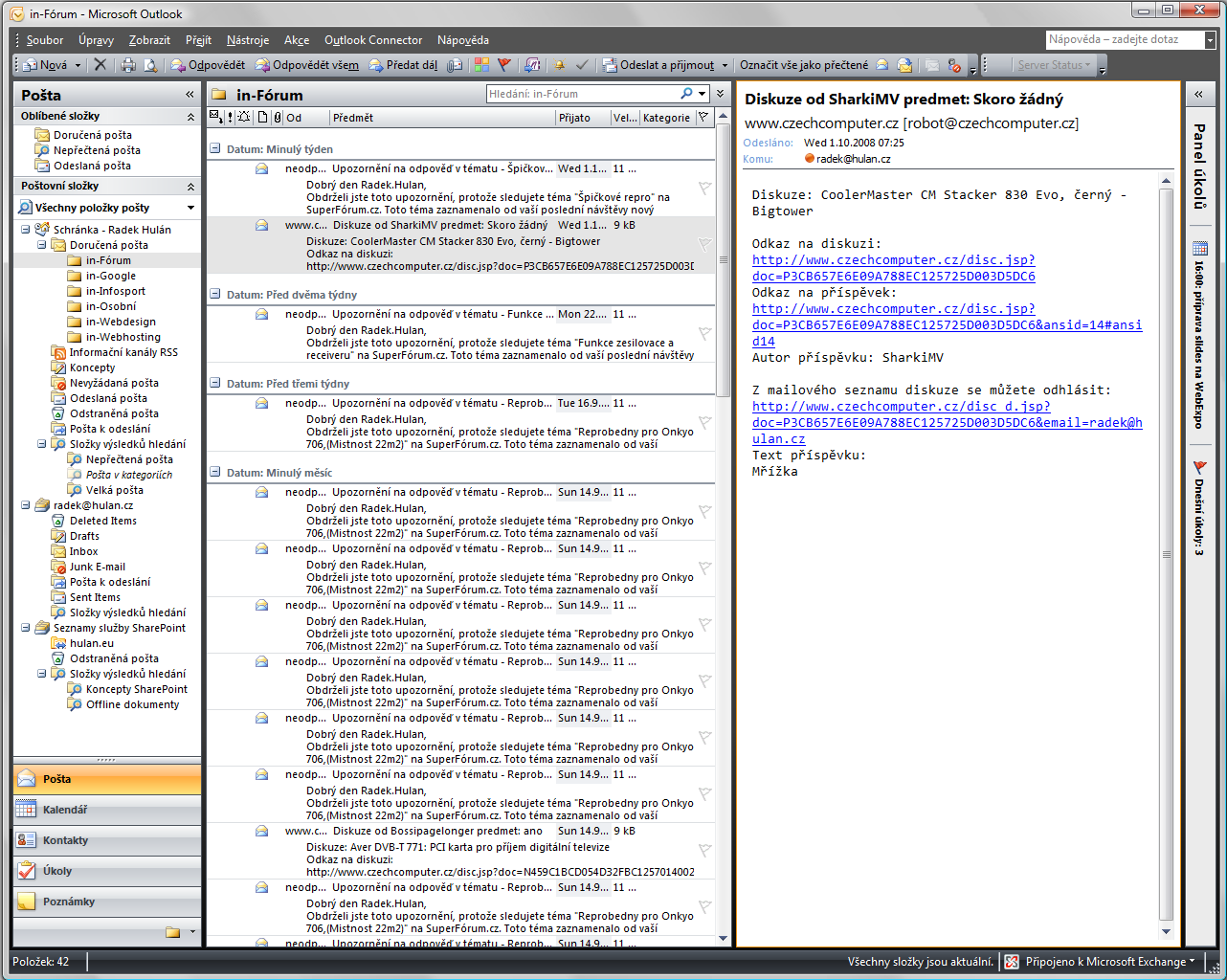The image size is (1227, 980).
Task: Sort by the importance exclamation column
Action: click(x=230, y=118)
